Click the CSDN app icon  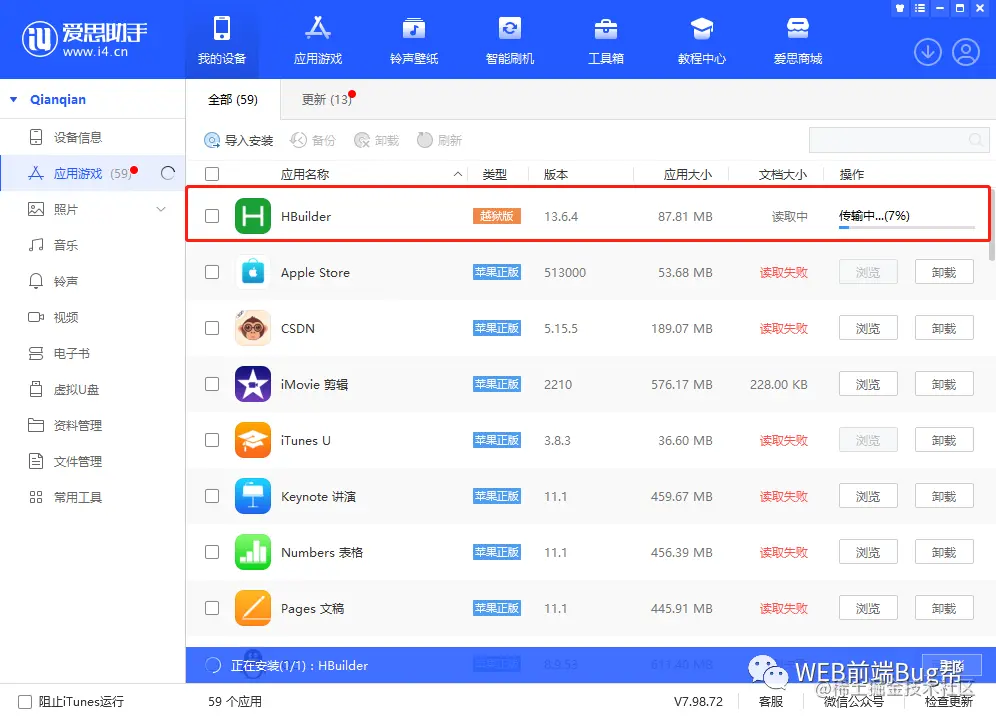click(x=253, y=328)
